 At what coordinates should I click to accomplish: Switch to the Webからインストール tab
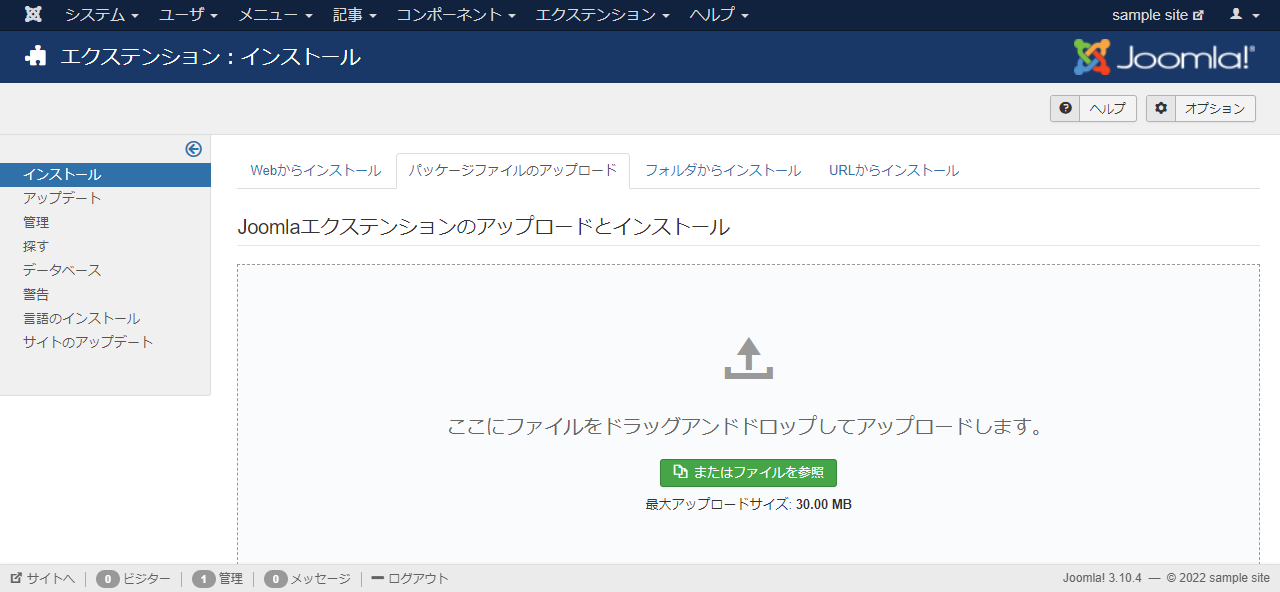(x=315, y=171)
